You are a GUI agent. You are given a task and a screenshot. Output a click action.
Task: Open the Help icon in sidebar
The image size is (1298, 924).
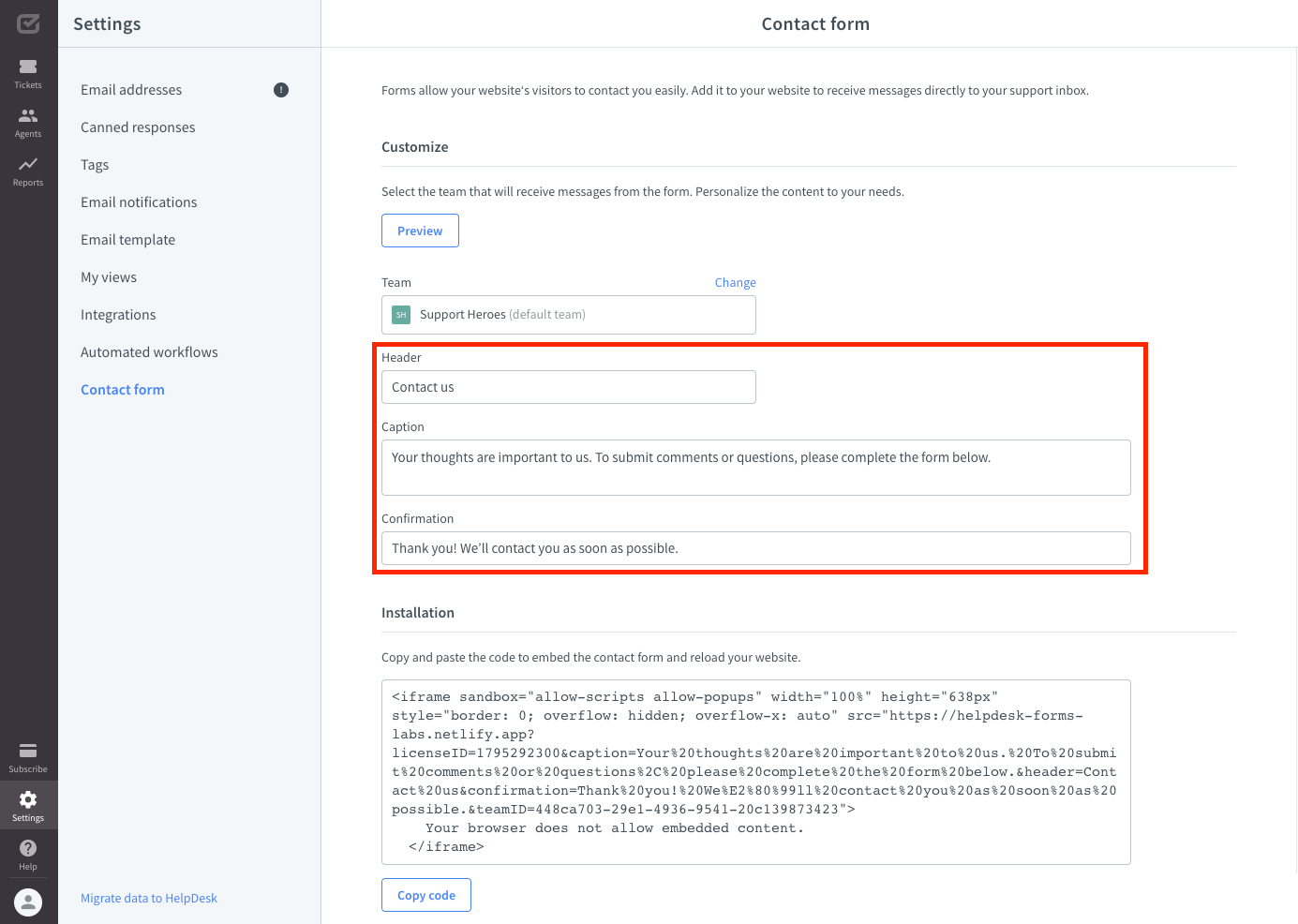[x=28, y=855]
